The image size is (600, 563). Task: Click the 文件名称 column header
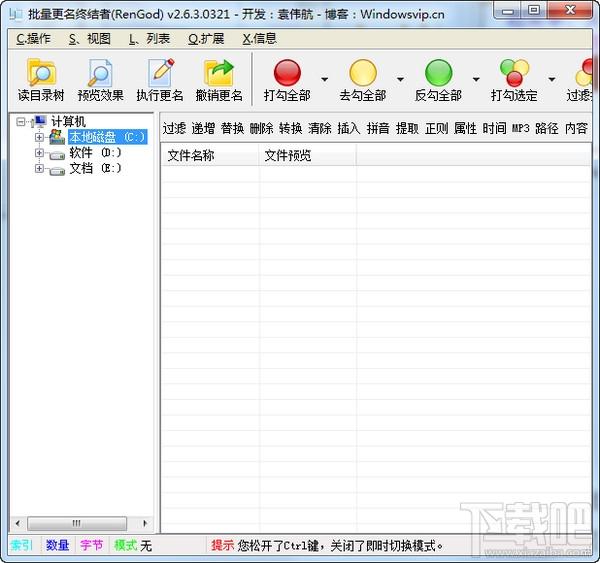210,155
